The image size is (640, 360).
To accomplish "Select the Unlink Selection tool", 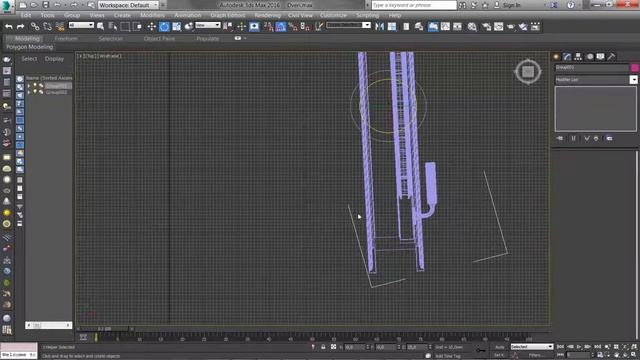I will click(47, 27).
